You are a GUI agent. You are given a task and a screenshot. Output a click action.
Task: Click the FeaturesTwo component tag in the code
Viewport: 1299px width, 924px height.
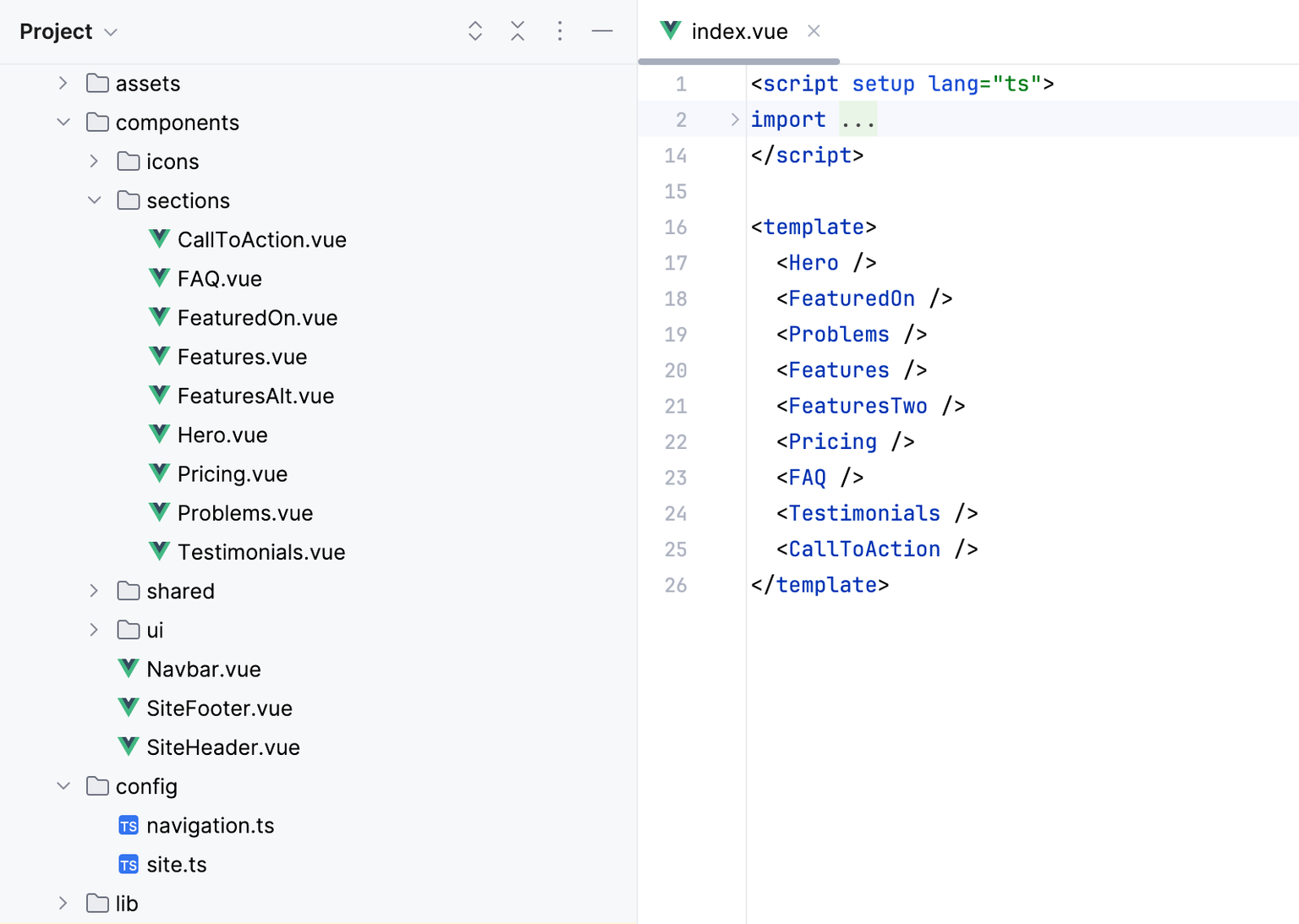[858, 406]
